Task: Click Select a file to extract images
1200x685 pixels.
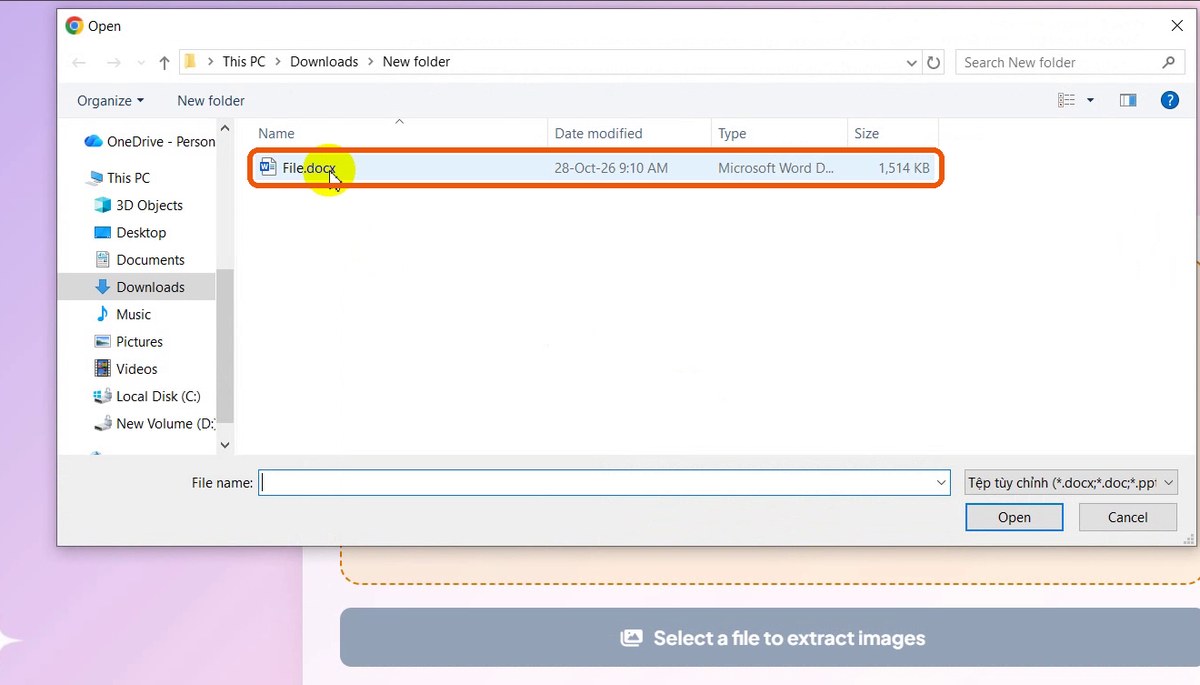Action: [x=771, y=638]
